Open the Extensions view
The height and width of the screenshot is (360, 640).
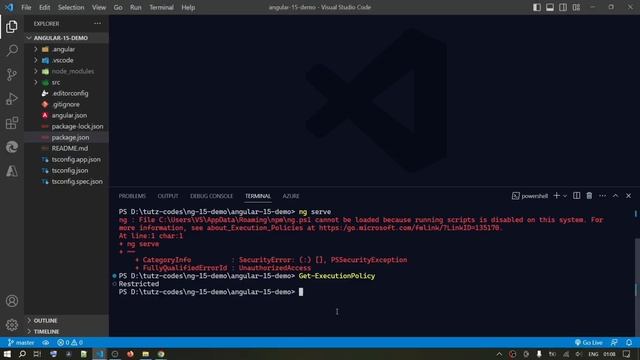tap(12, 123)
